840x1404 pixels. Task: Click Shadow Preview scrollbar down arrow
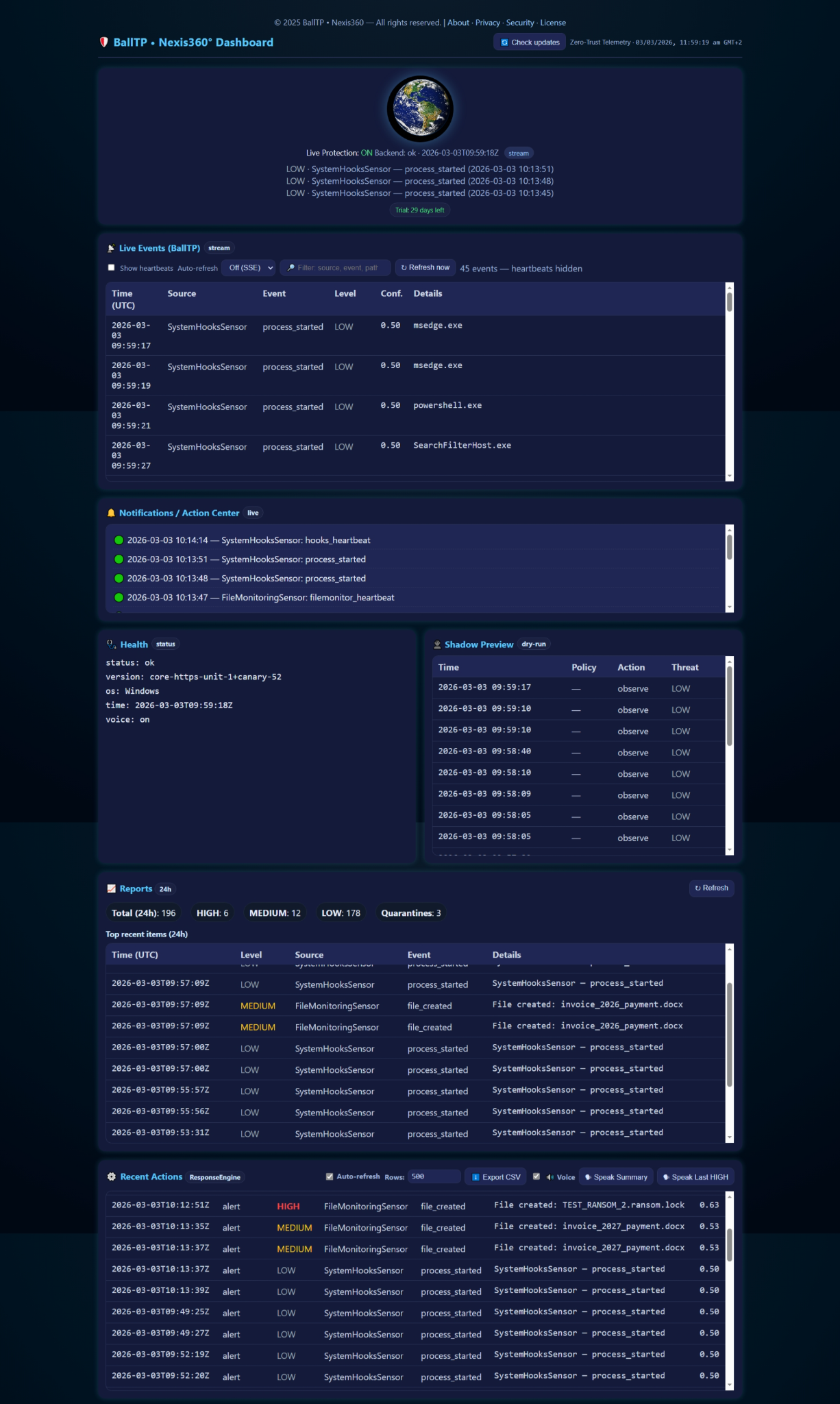click(730, 850)
